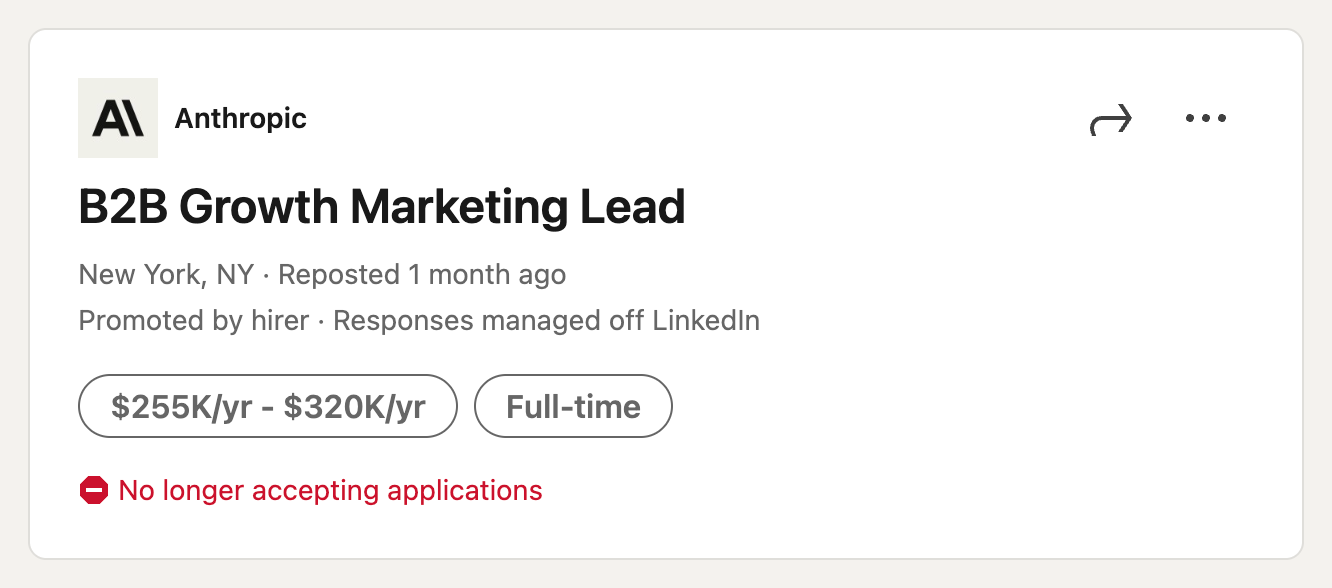Click the Anthropic company logo

point(118,118)
